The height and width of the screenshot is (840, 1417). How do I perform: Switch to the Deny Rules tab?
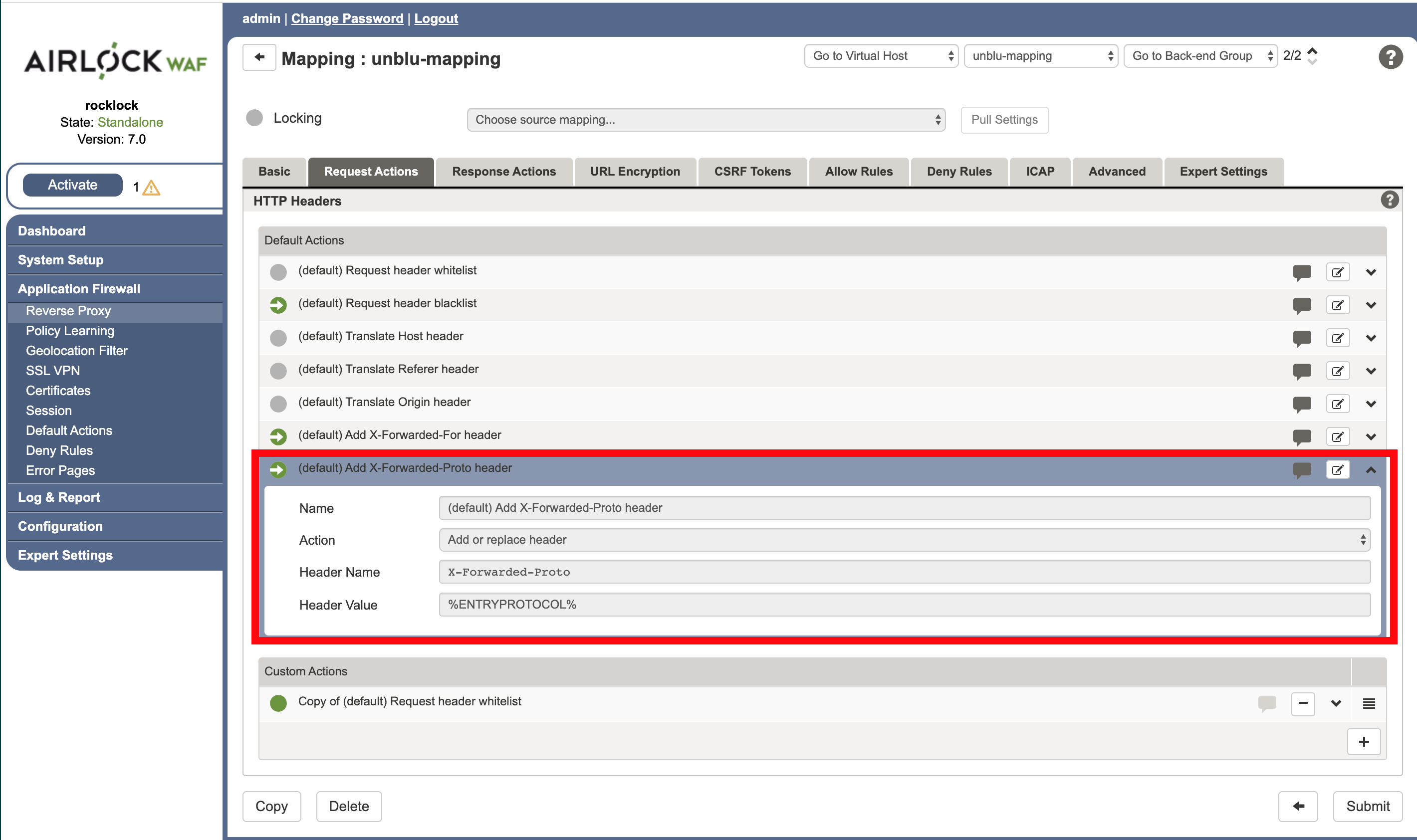958,172
